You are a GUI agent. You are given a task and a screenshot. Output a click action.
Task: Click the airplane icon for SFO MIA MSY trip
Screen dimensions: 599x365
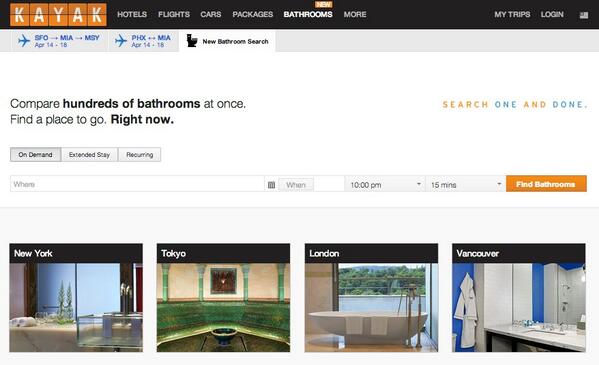coord(24,41)
